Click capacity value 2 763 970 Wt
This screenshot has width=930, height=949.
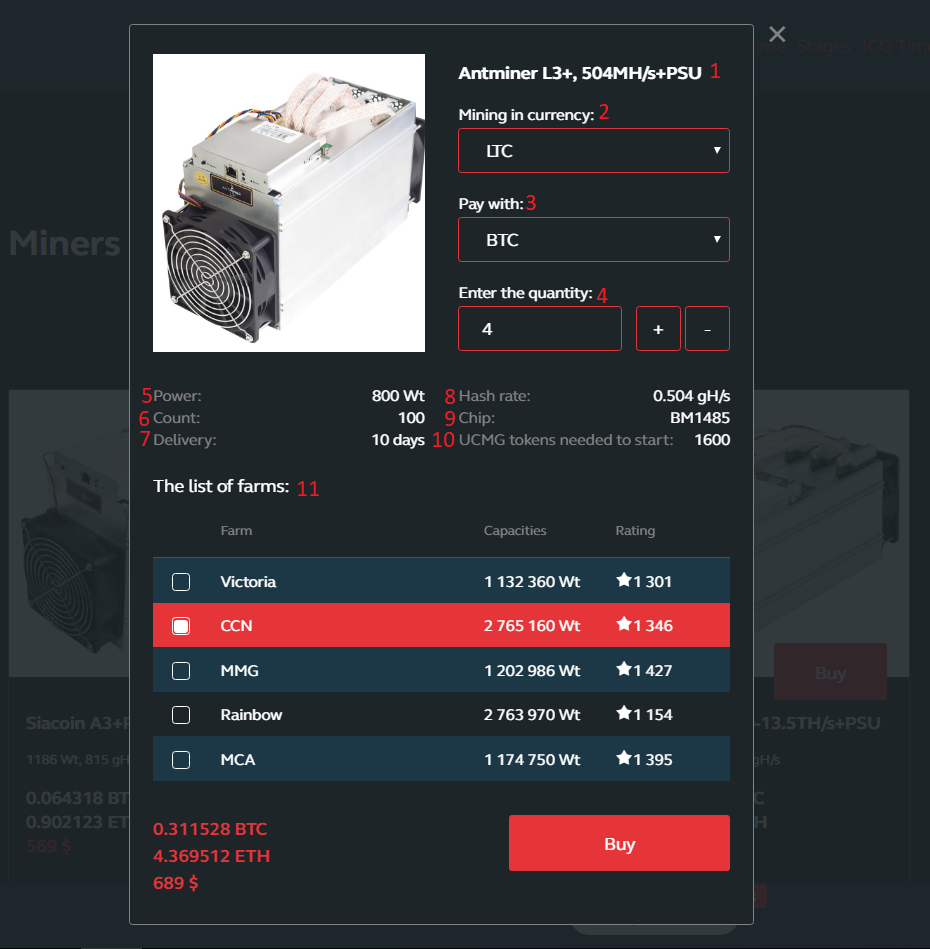click(532, 715)
